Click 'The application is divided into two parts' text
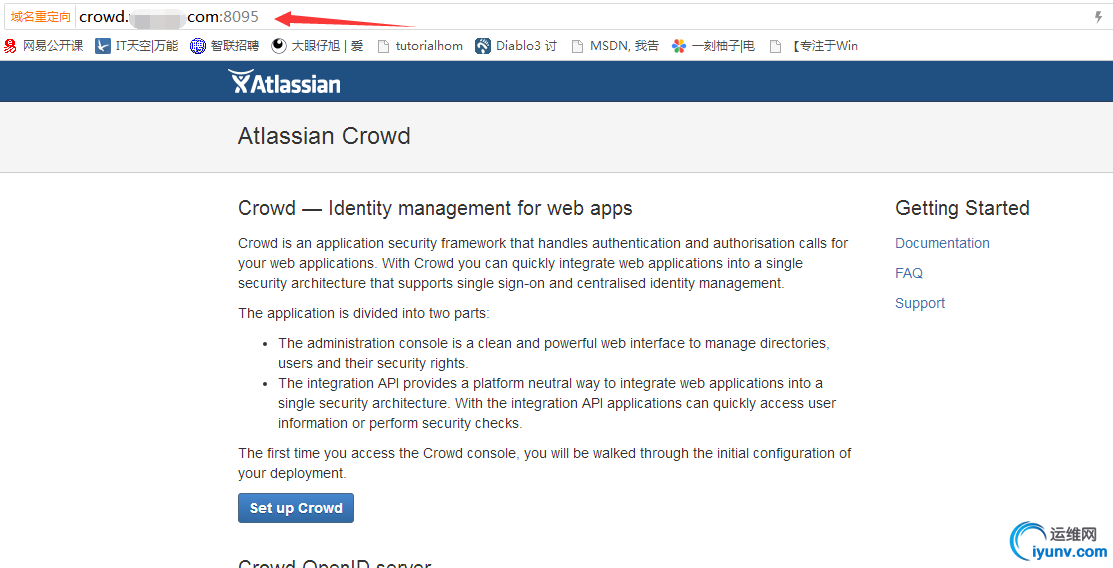1113x568 pixels. (x=363, y=313)
